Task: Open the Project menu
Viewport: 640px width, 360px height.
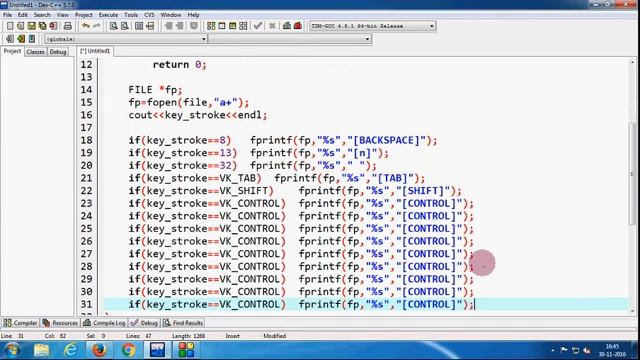Action: pyautogui.click(x=84, y=15)
